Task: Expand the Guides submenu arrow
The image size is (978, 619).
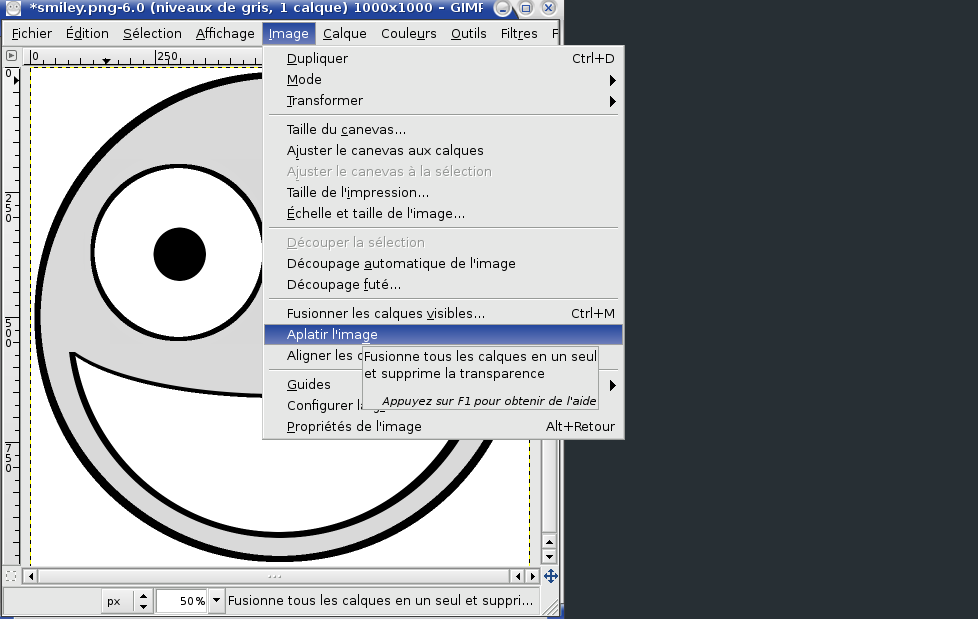Action: point(612,385)
